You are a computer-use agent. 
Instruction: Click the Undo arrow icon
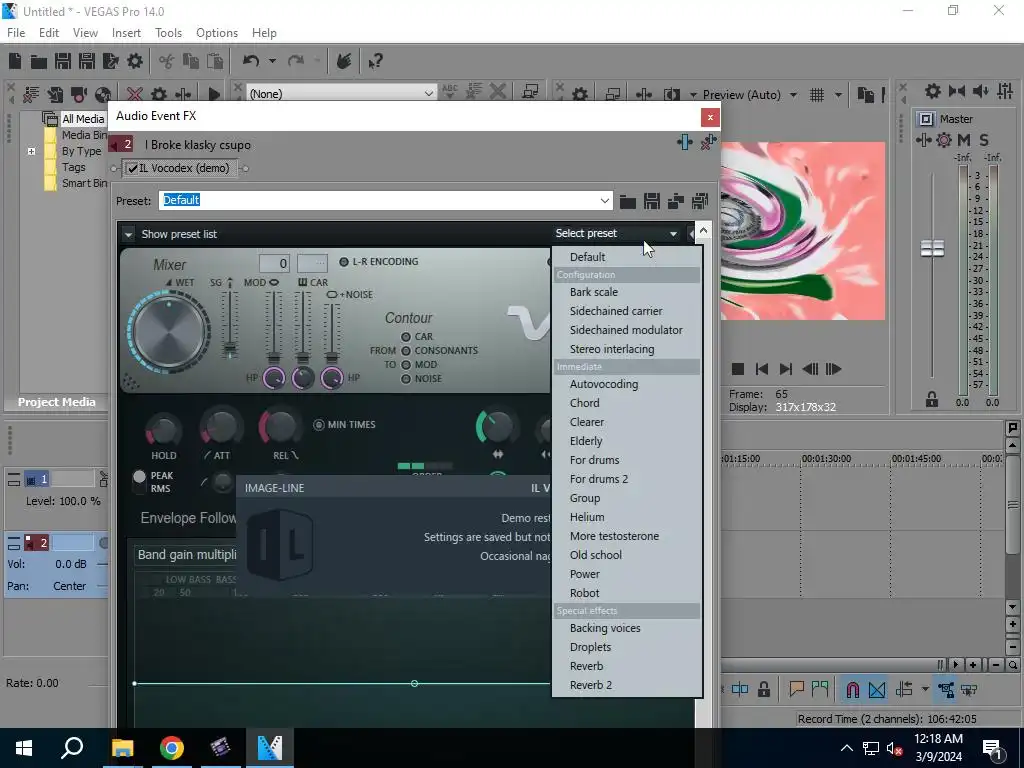[251, 61]
